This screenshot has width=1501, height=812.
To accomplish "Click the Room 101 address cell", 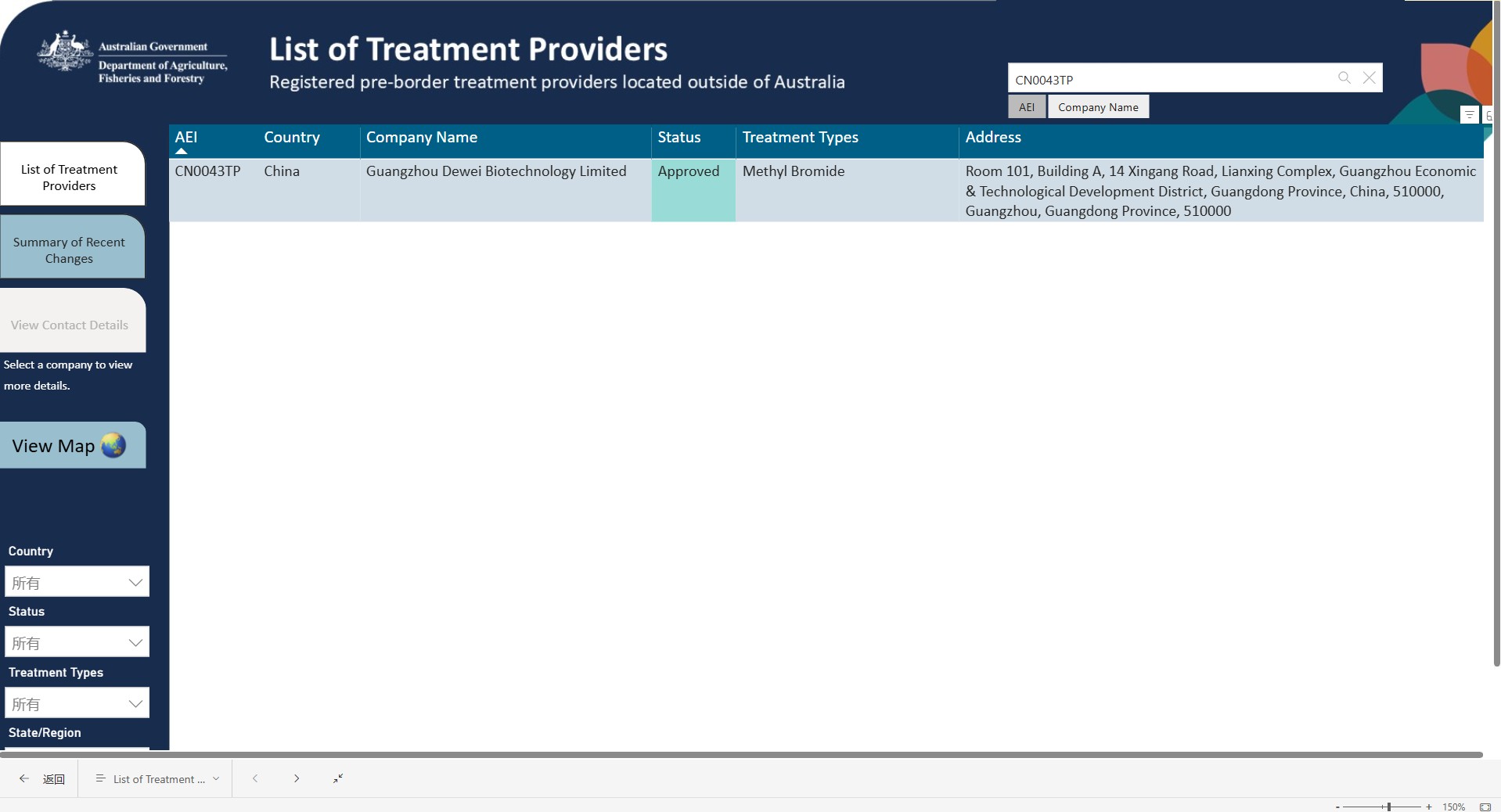I will click(1220, 191).
